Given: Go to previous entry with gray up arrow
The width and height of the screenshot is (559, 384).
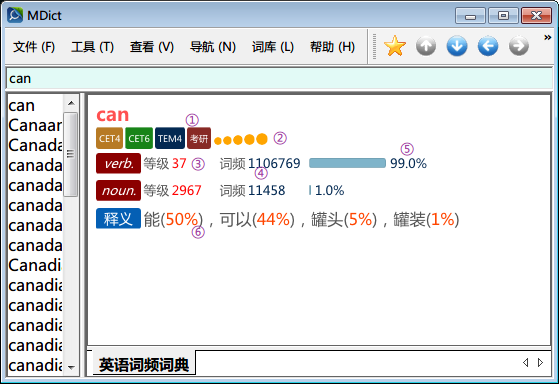Looking at the screenshot, I should (x=426, y=46).
